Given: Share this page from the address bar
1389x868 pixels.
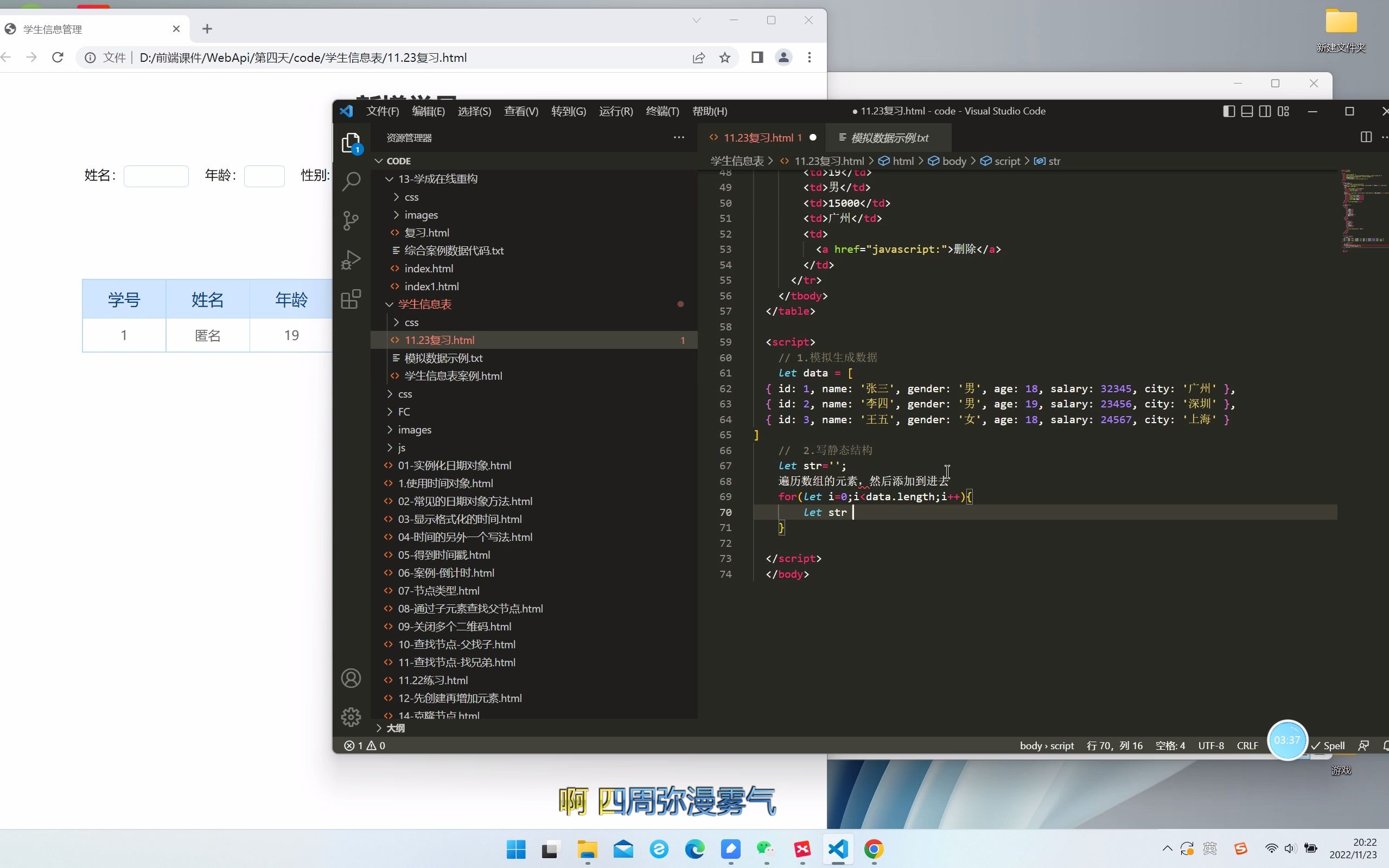Looking at the screenshot, I should 698,58.
